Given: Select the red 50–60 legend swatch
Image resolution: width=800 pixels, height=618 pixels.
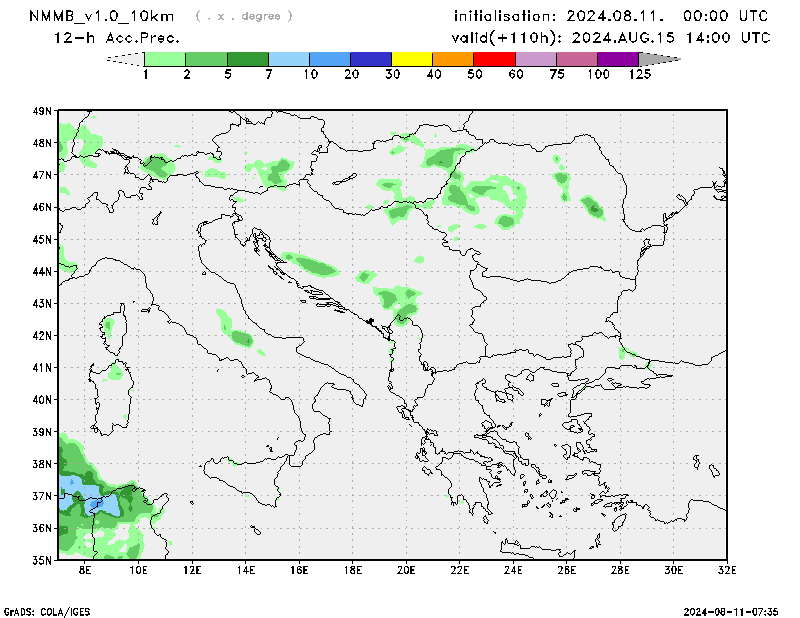Looking at the screenshot, I should point(495,59).
